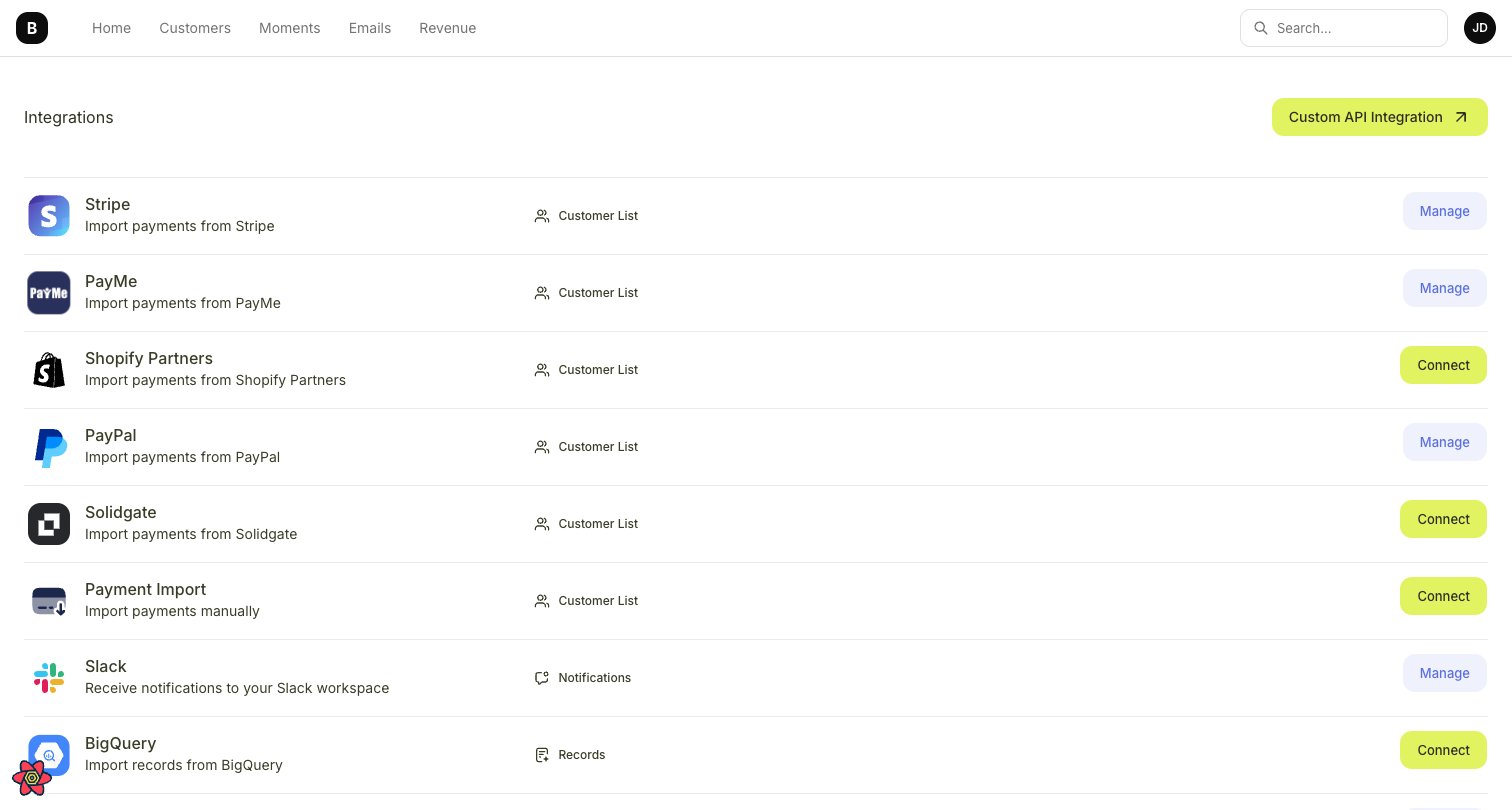Click the Stripe app icon
Screen dimensions: 1512x810
coord(49,216)
